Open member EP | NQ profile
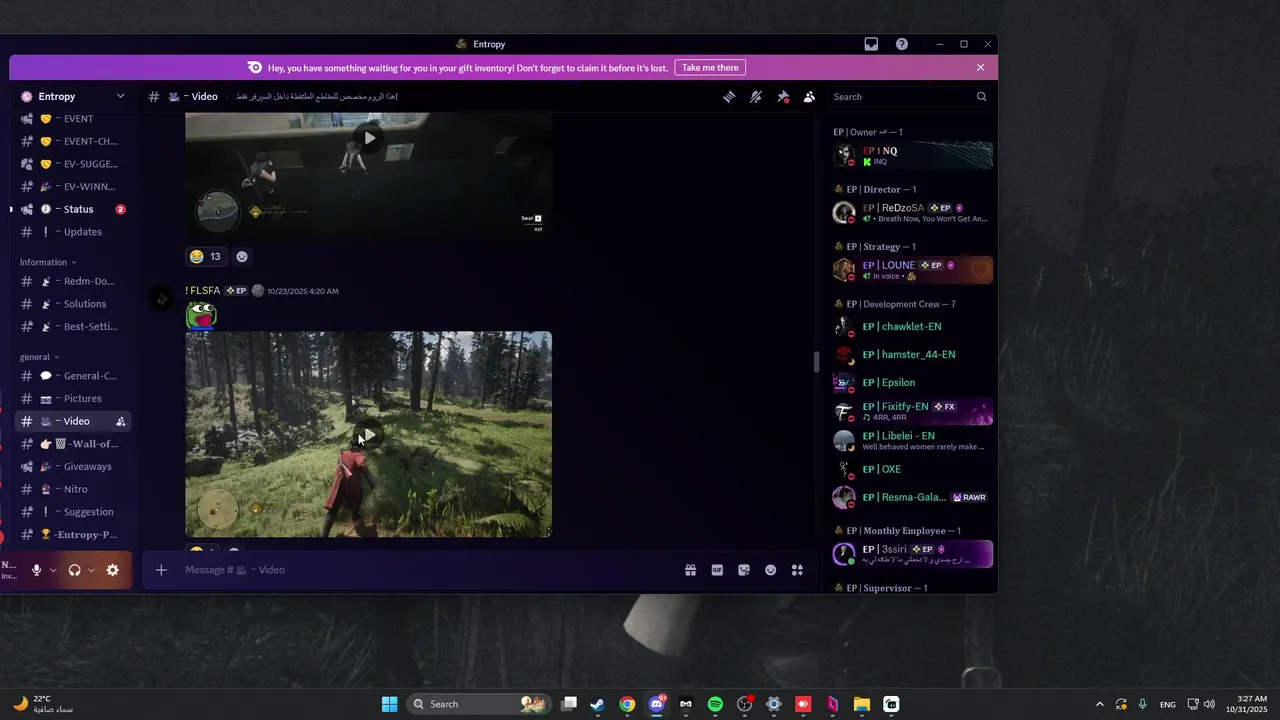 [x=912, y=155]
